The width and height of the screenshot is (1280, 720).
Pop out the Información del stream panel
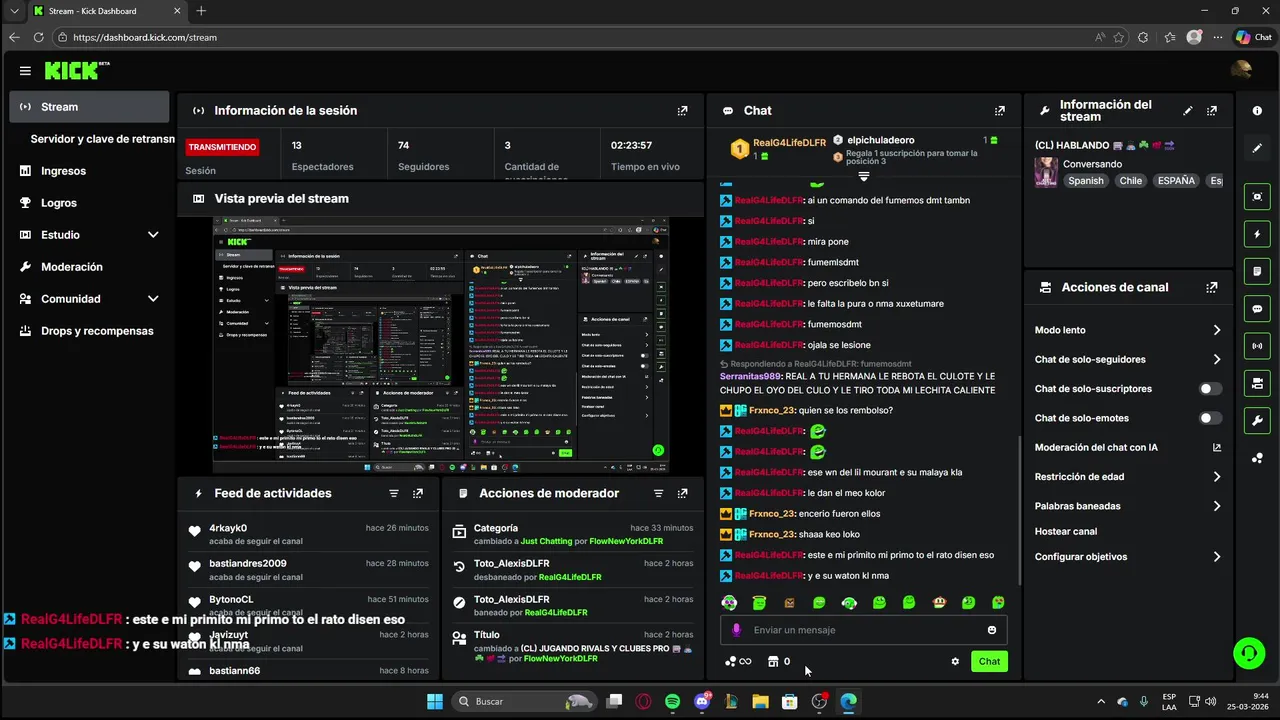click(x=1212, y=111)
